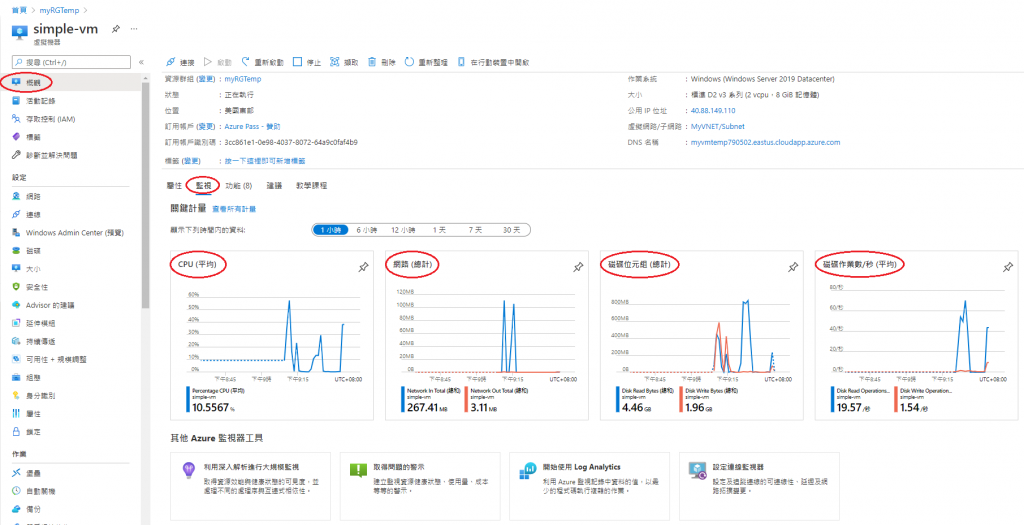This screenshot has width=1024, height=525.
Task: Click the sidebar vertical scrollbar thumb
Action: tap(146, 193)
